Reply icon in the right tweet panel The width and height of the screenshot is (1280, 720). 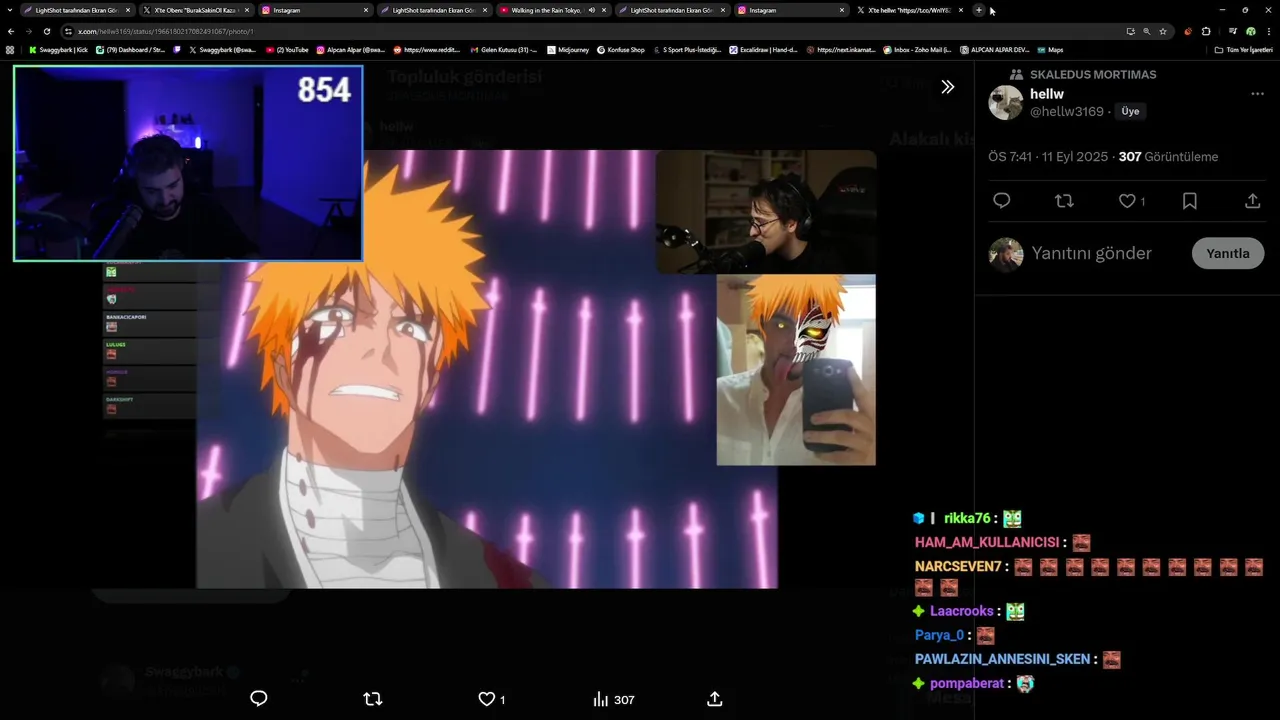[x=1002, y=201]
